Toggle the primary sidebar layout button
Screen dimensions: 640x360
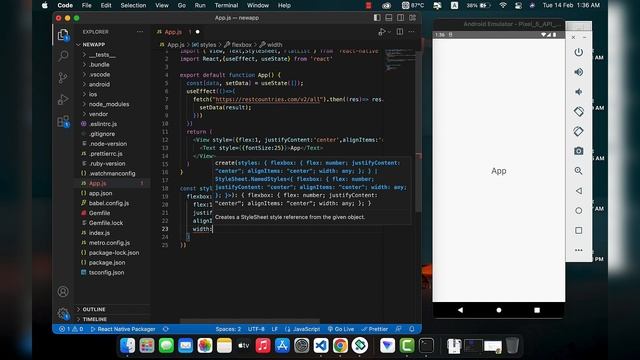tap(377, 18)
